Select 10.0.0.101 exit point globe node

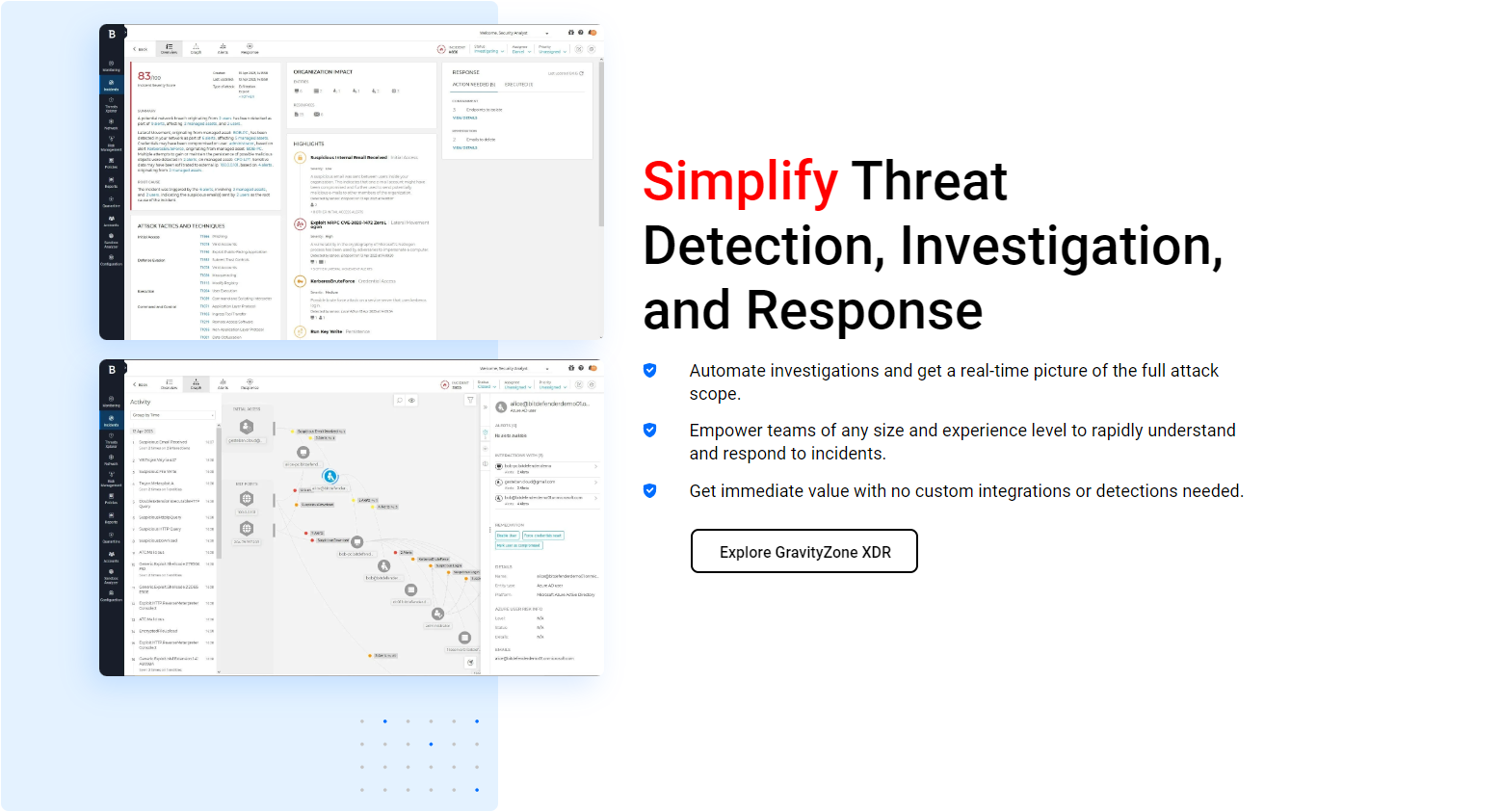coord(247,499)
